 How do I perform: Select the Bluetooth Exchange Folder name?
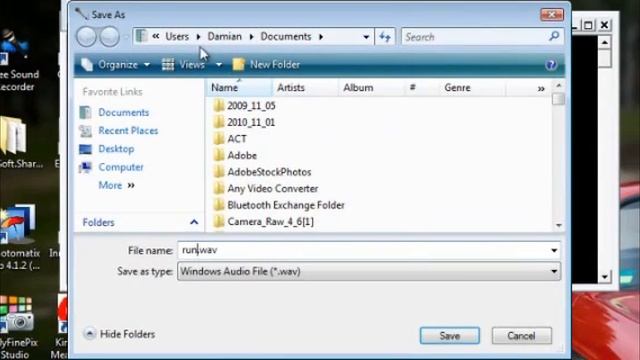(286, 205)
